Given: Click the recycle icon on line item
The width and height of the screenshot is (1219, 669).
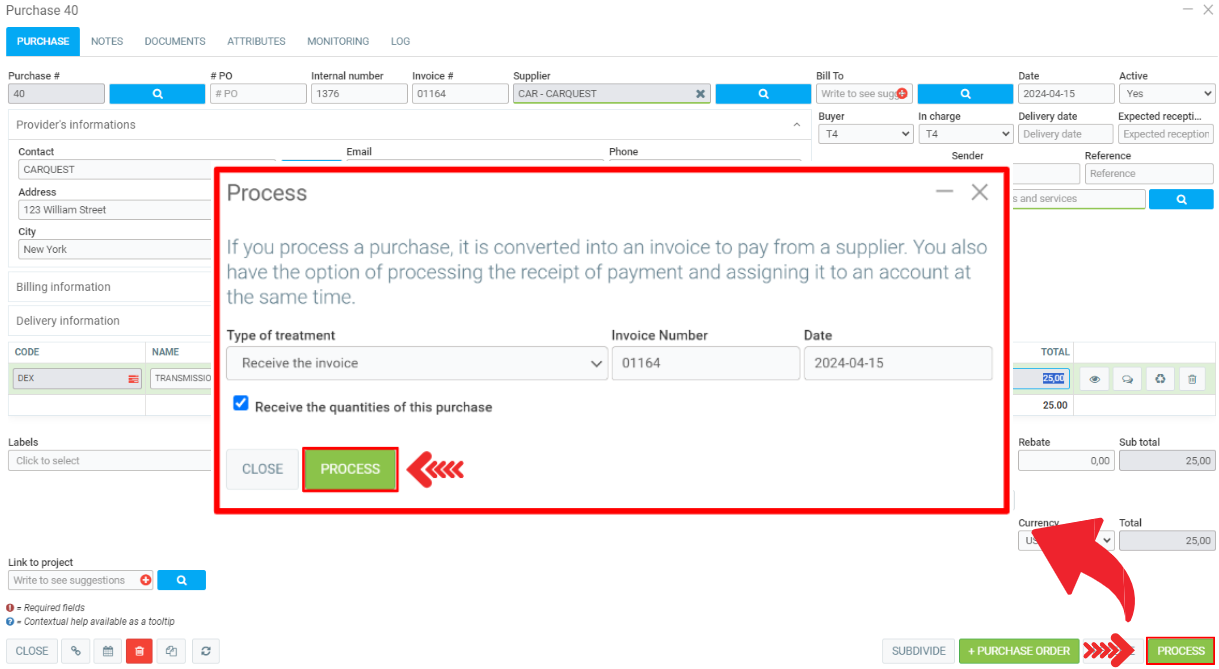Looking at the screenshot, I should click(x=1159, y=380).
